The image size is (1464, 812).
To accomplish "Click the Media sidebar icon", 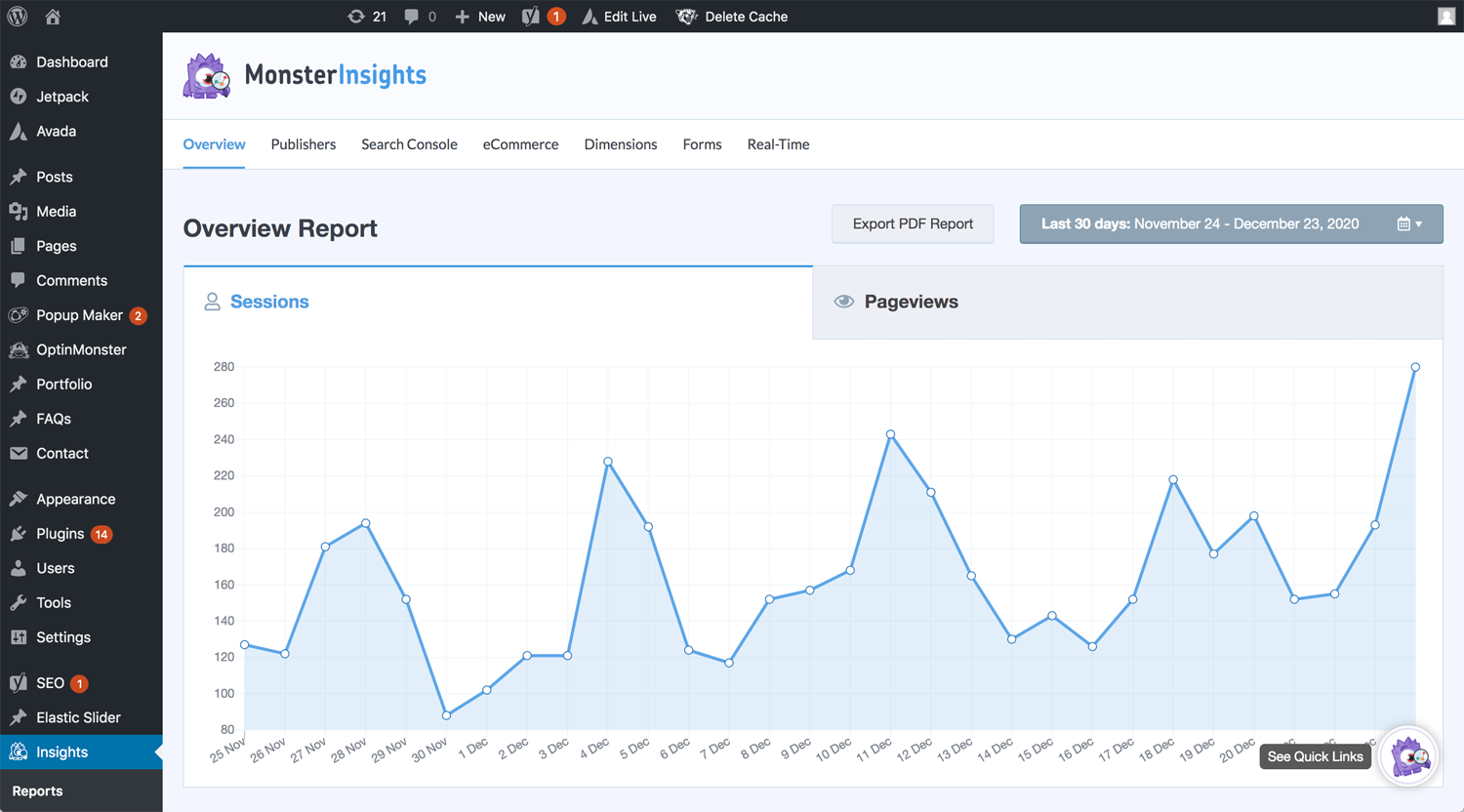I will [19, 211].
